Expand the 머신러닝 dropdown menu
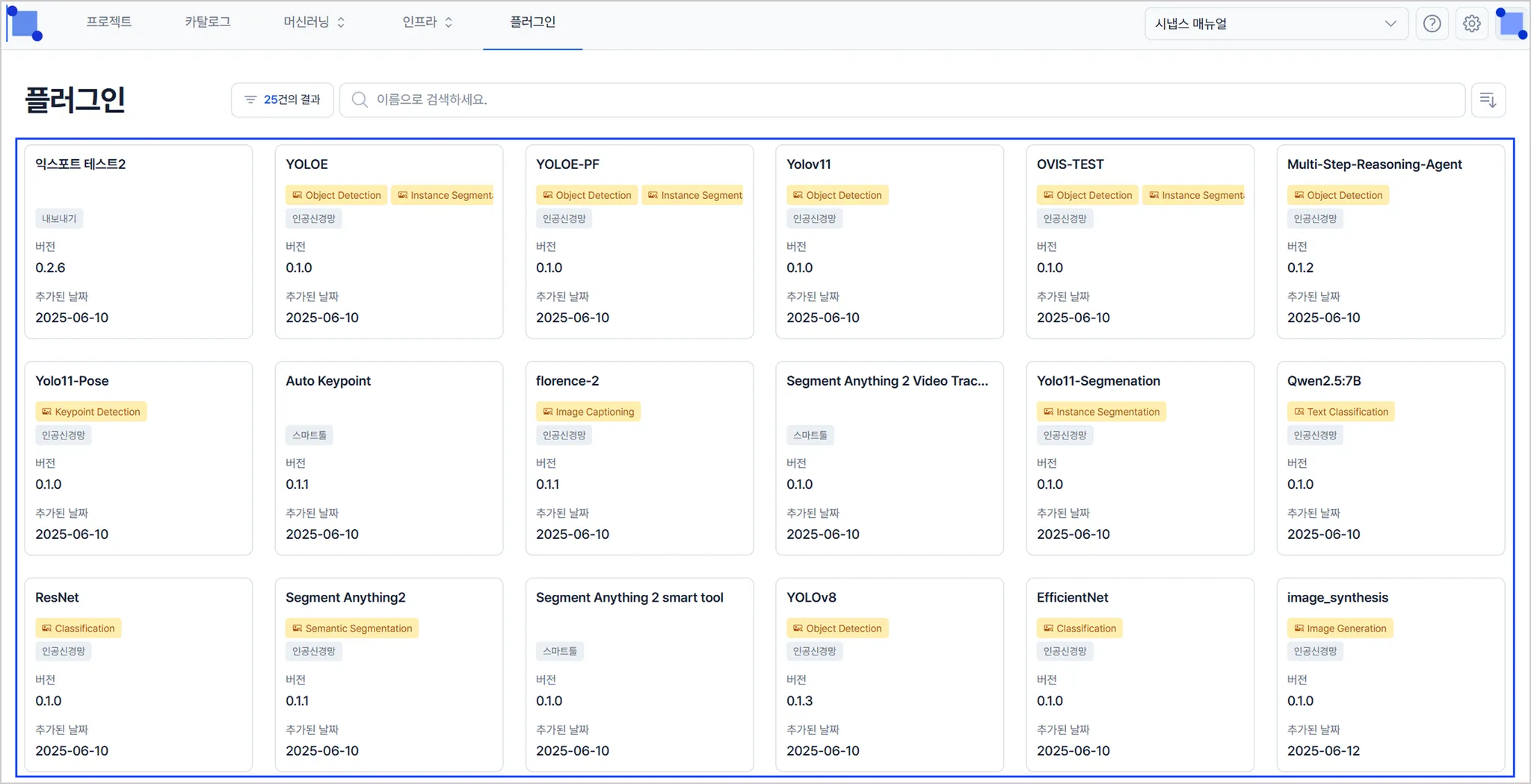Image resolution: width=1531 pixels, height=784 pixels. pos(314,22)
